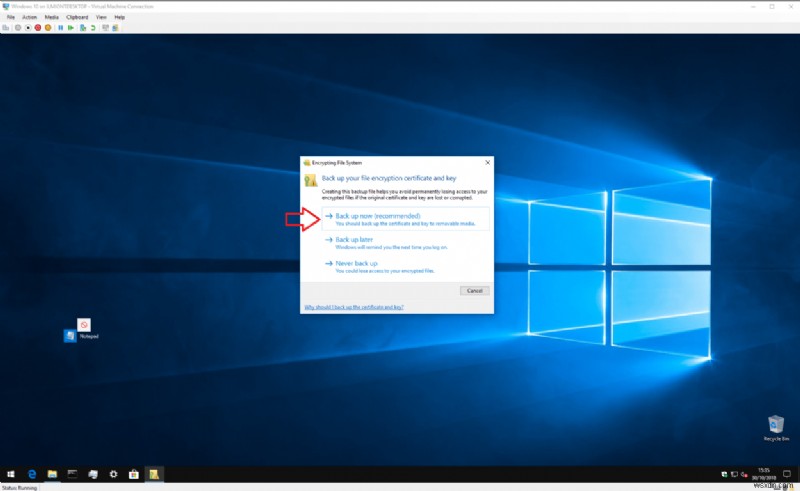Click the red Shut Down toolbar icon
This screenshot has height=491, width=800.
(x=38, y=28)
